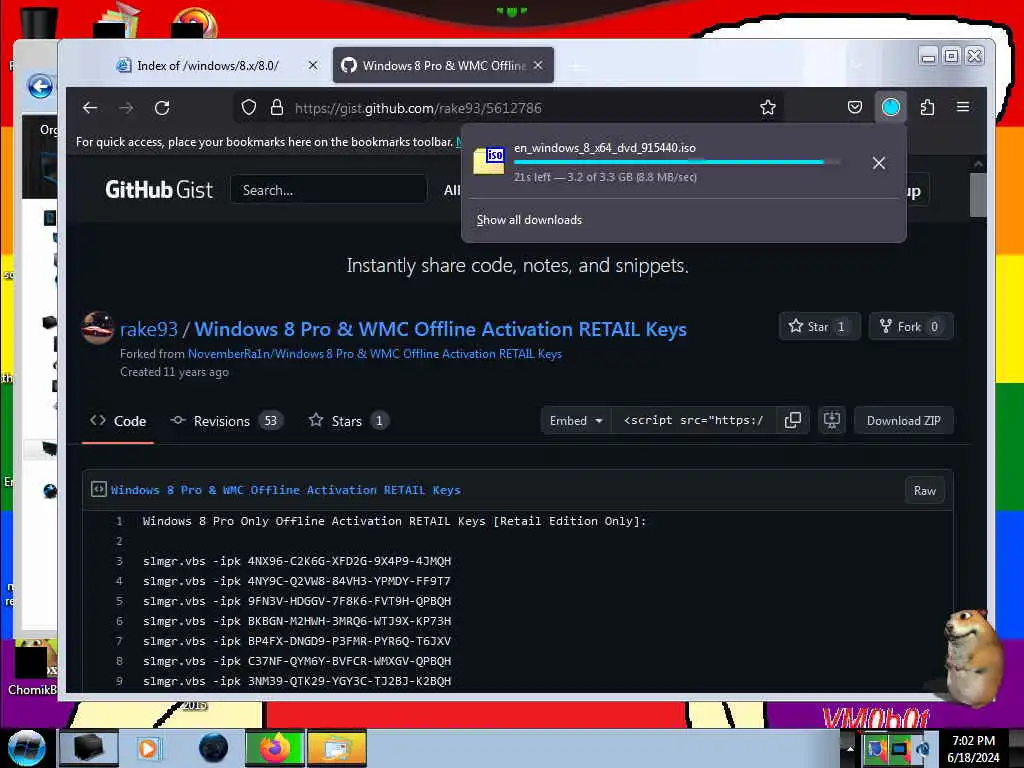Open rake93 user avatar

[x=97, y=328]
